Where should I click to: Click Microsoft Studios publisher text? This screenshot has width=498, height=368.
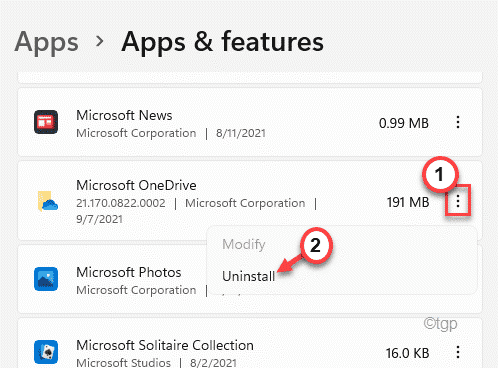click(123, 362)
